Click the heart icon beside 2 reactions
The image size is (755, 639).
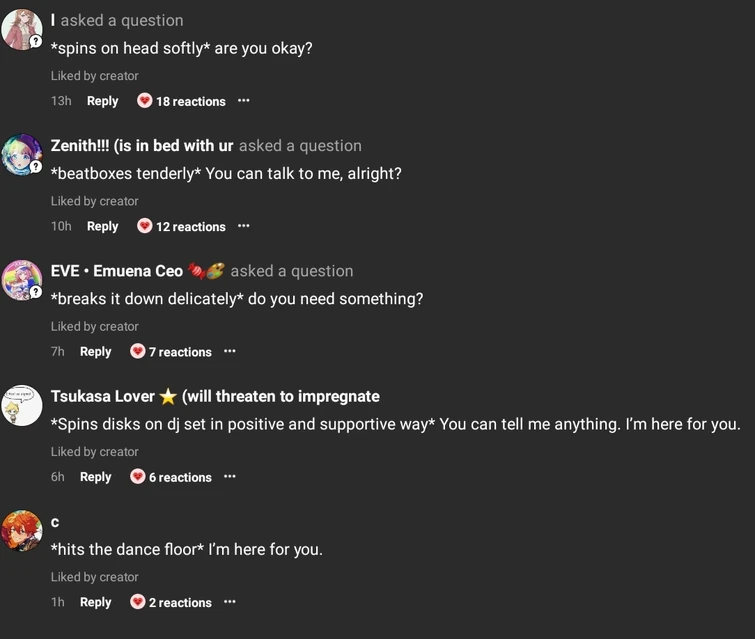tap(138, 602)
